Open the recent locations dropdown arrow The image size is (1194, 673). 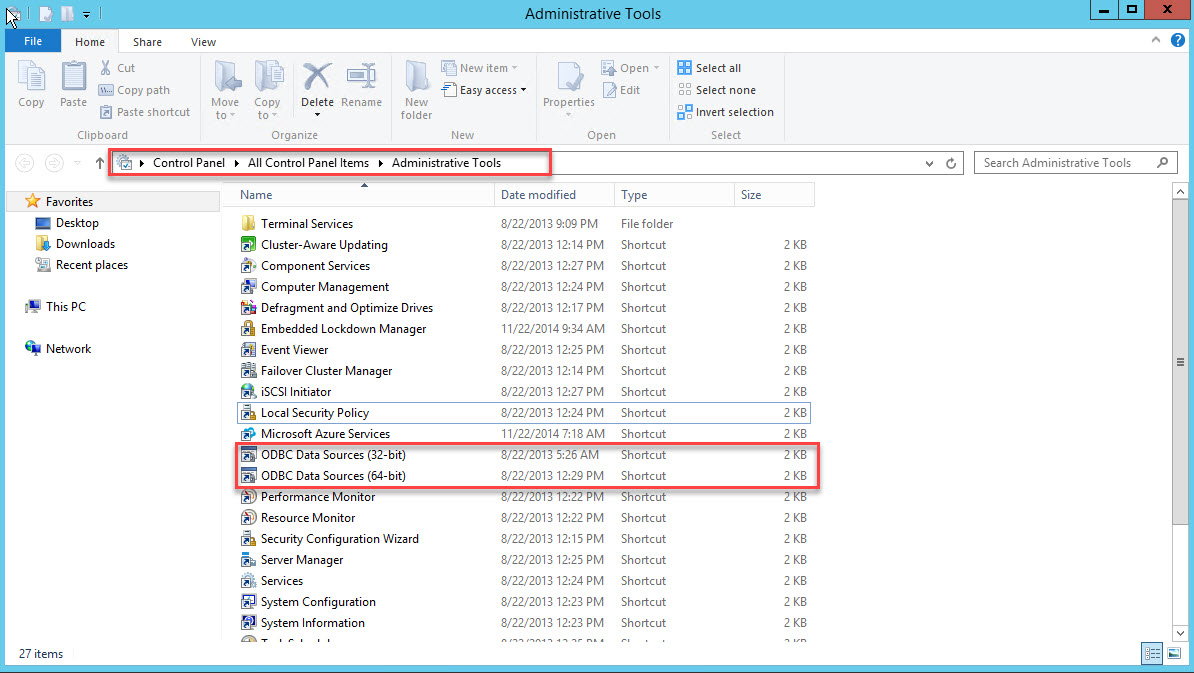tap(77, 163)
